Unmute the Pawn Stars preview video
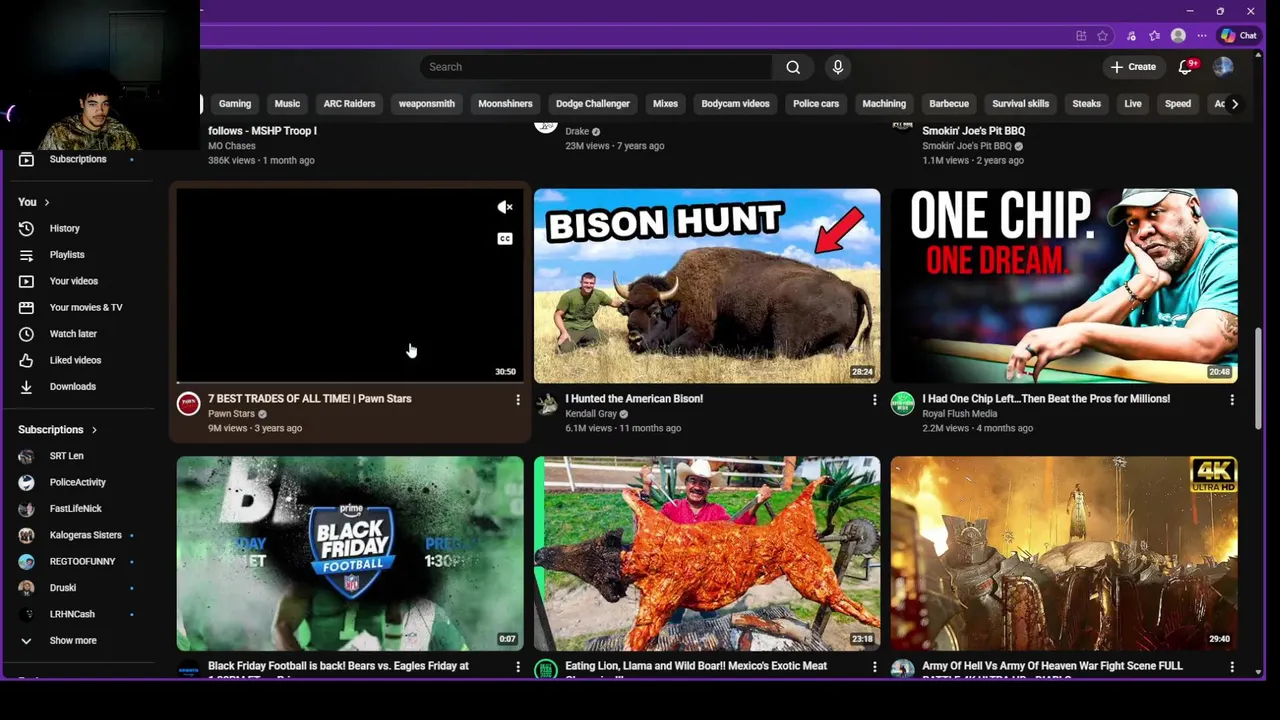The width and height of the screenshot is (1280, 720). [505, 207]
